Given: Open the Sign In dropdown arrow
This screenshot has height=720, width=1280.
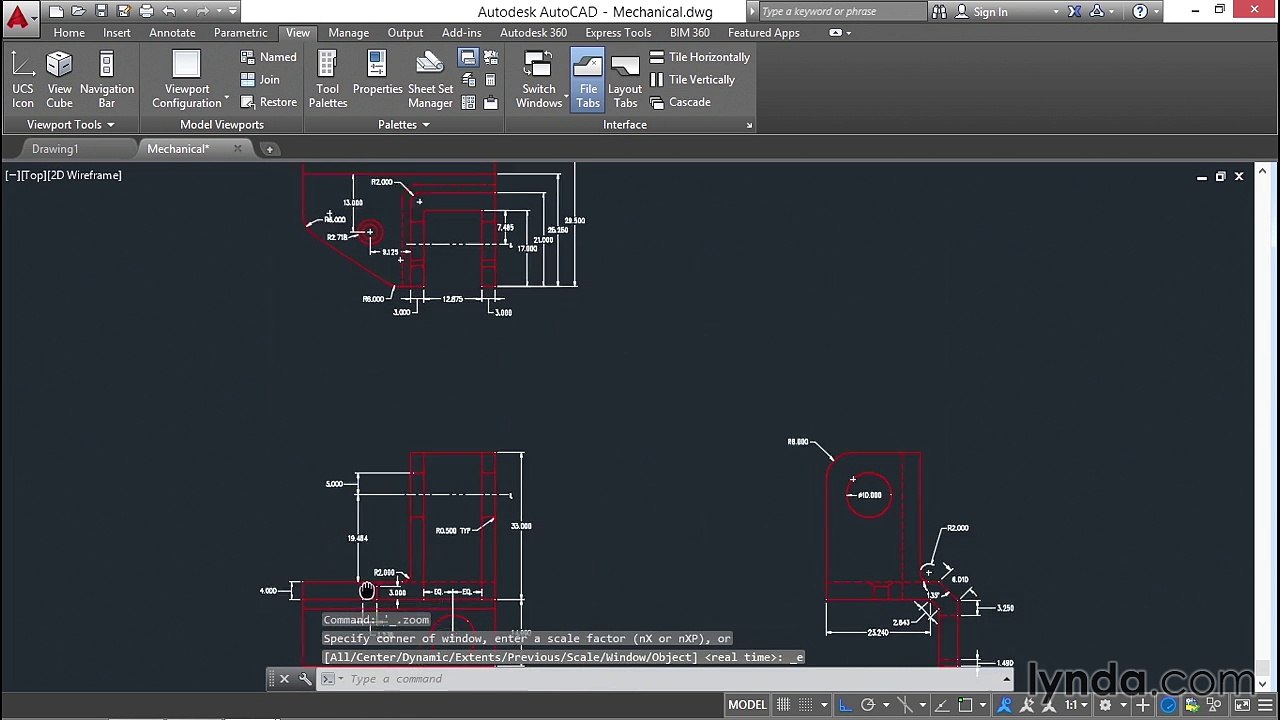Looking at the screenshot, I should pyautogui.click(x=1056, y=12).
